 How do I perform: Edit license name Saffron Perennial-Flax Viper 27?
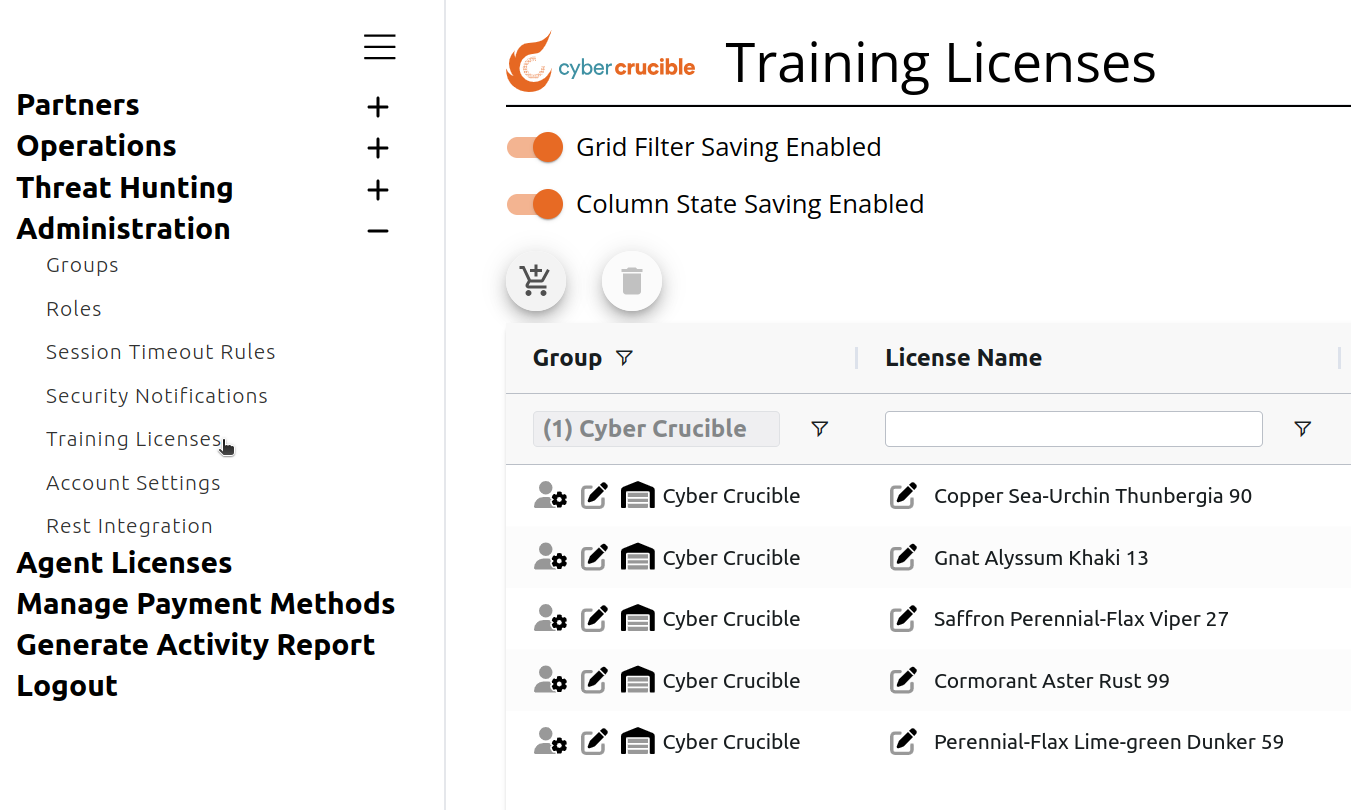pyautogui.click(x=904, y=619)
